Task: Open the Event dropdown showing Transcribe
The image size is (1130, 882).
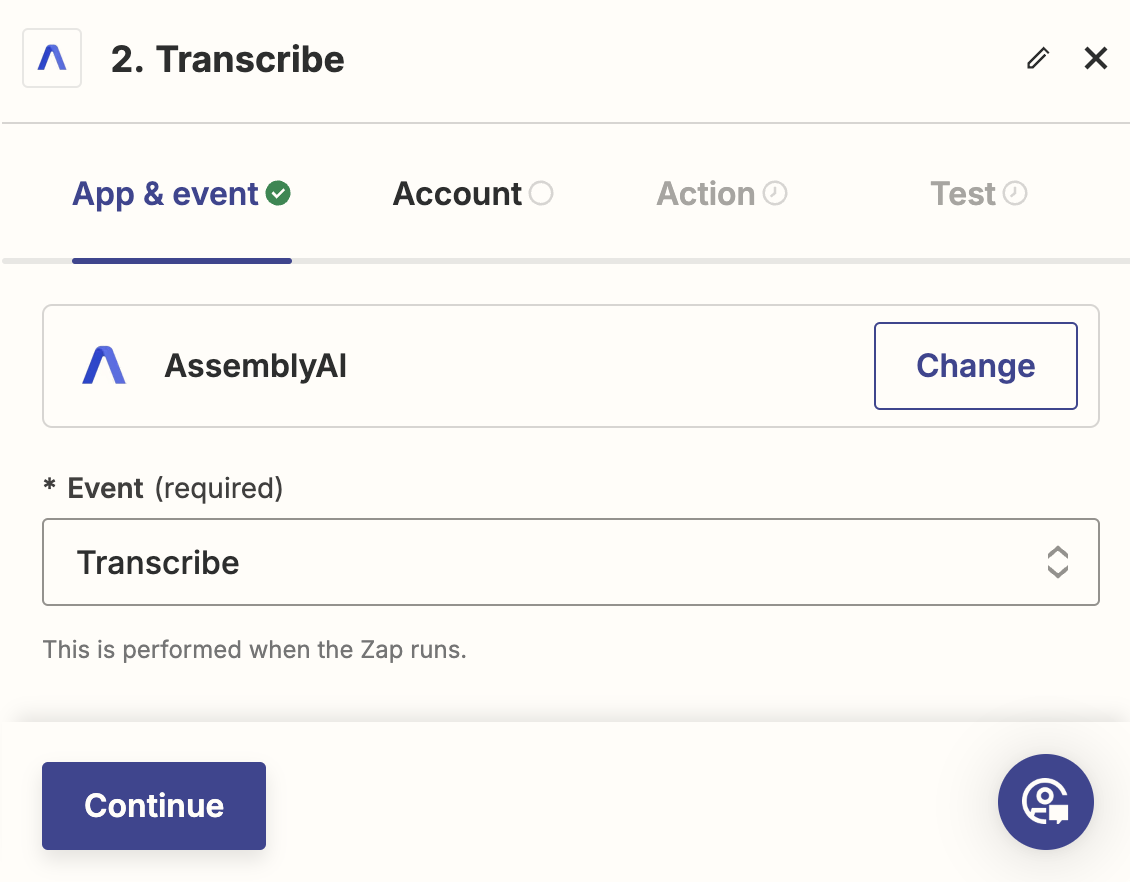Action: [570, 562]
